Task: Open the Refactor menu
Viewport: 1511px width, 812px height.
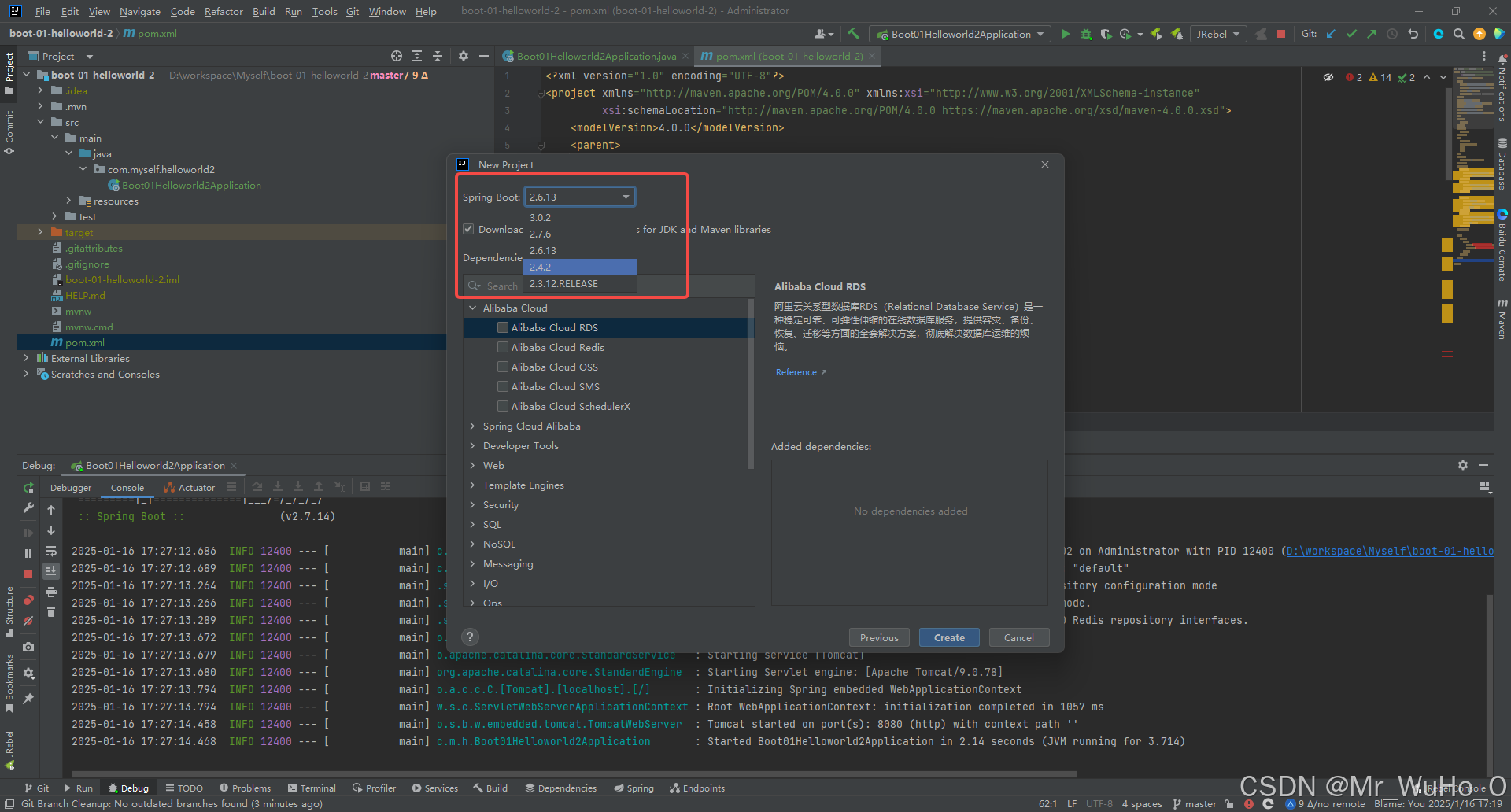Action: point(224,11)
